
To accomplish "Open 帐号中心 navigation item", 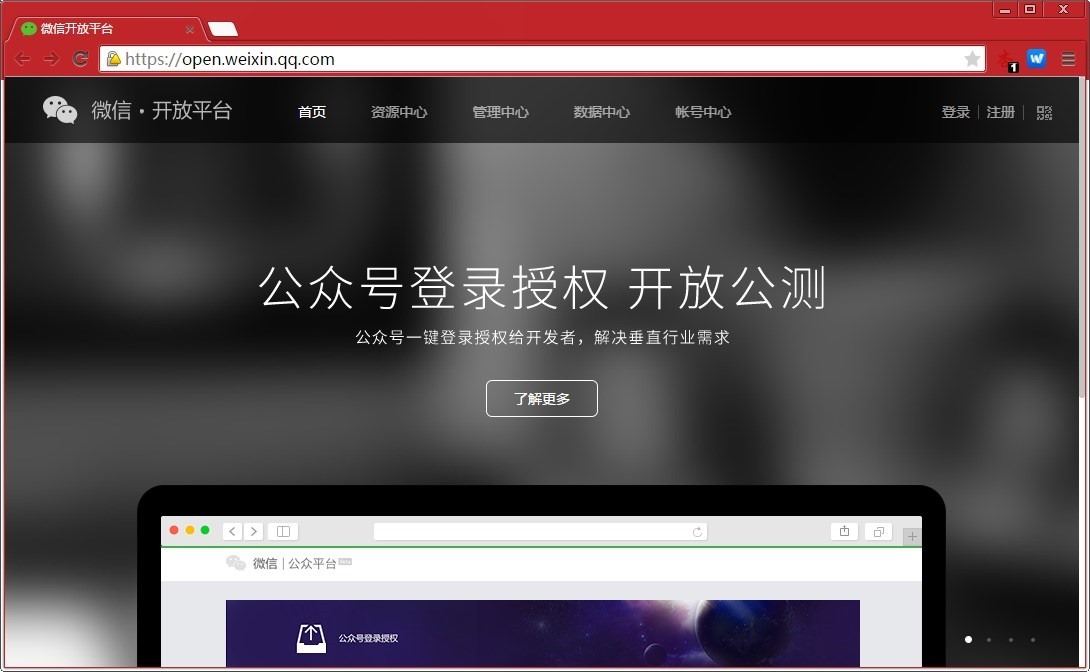I will (703, 112).
